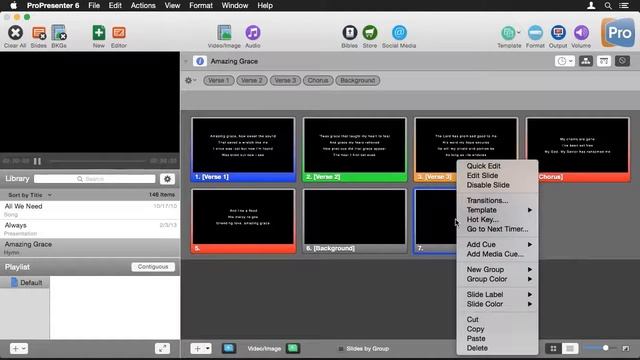The image size is (640, 360).
Task: Open the Apple menu
Action: (13, 5)
